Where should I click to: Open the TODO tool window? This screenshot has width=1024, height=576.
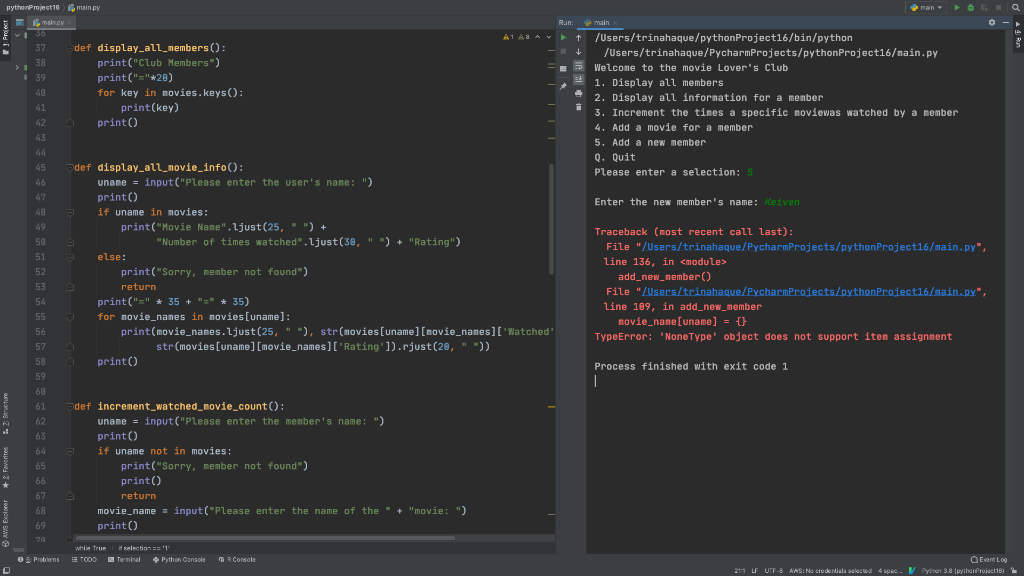point(84,560)
